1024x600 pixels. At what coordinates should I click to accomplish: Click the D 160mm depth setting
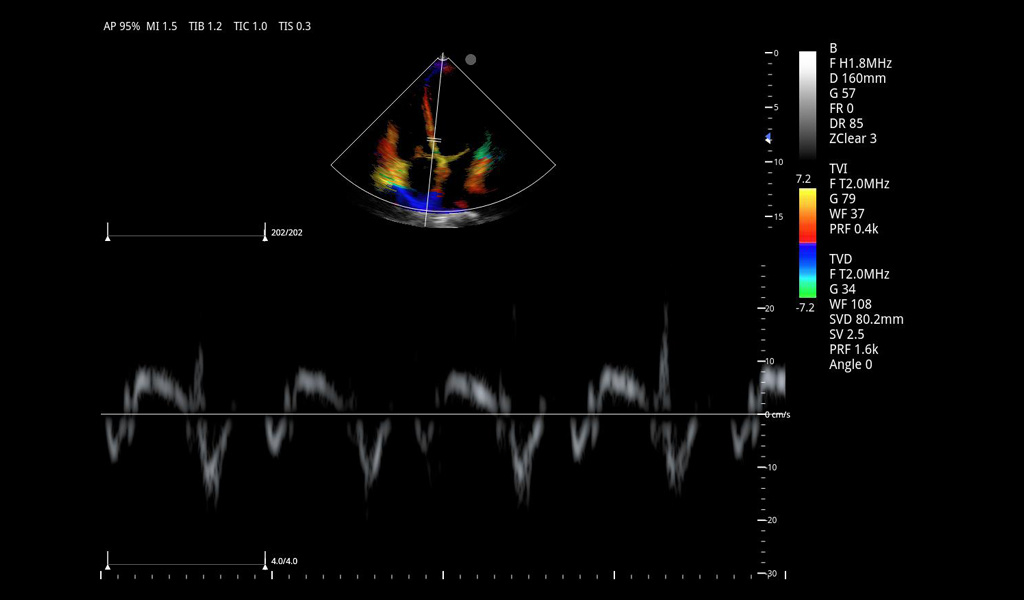coord(857,78)
